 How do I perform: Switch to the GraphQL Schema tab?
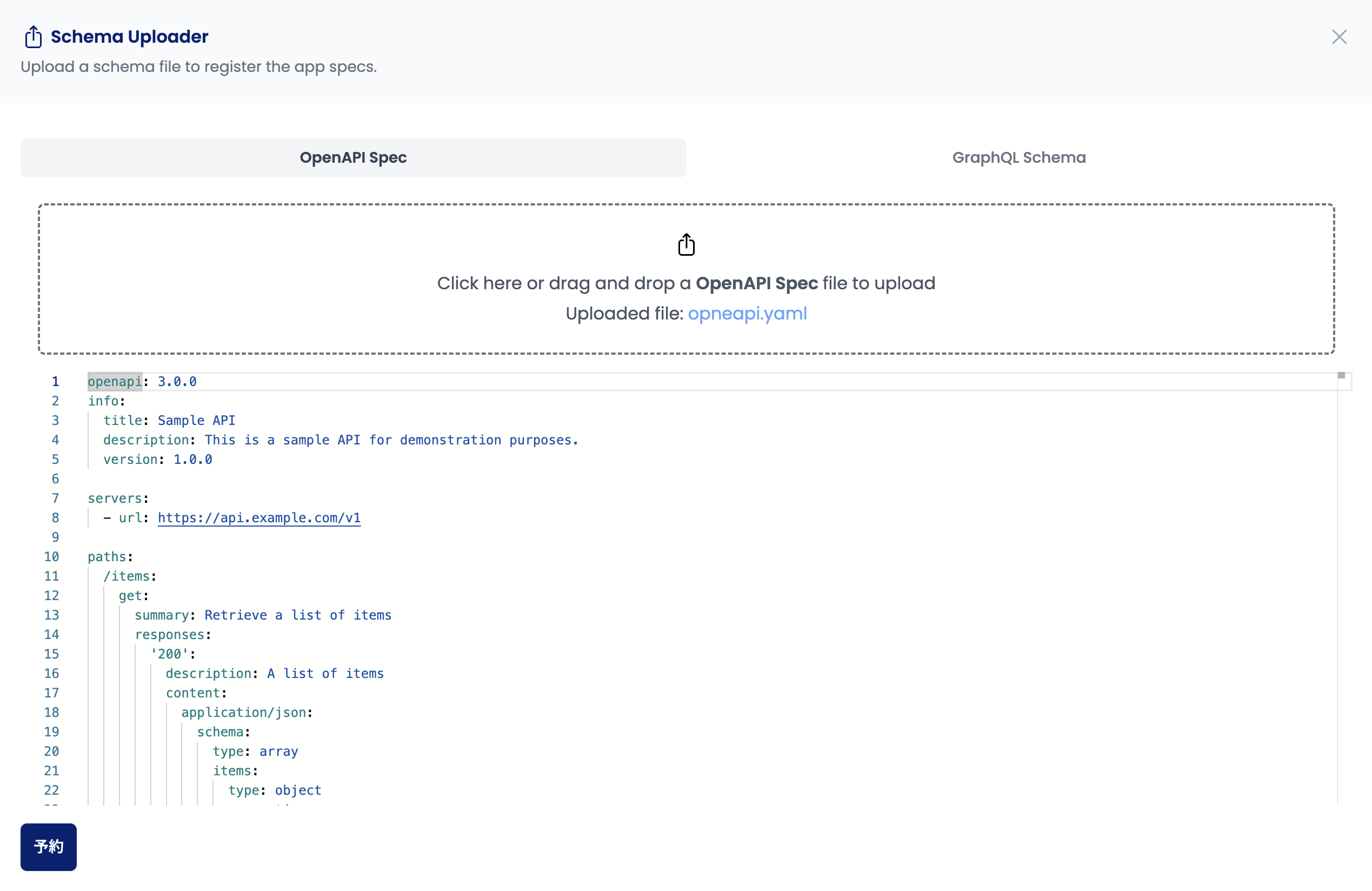[x=1018, y=157]
